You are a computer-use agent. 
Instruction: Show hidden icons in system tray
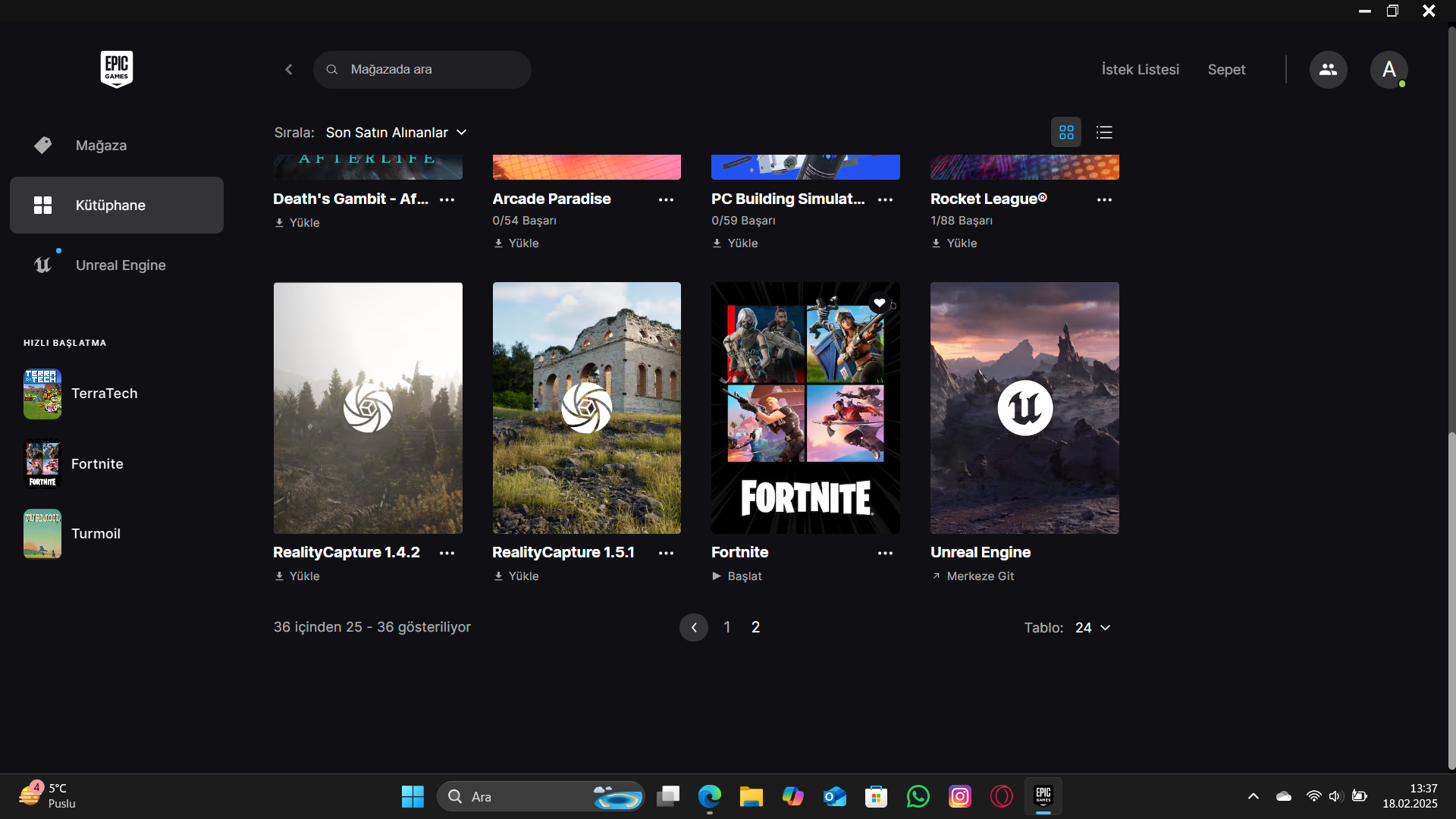[x=1253, y=796]
